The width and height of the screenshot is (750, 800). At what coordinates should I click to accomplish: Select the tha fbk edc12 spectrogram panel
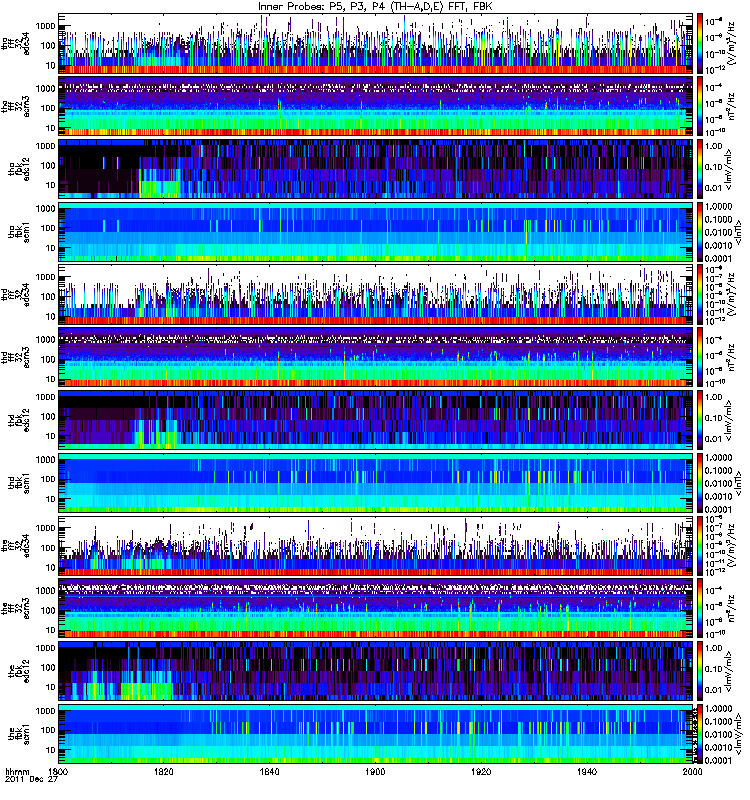tap(376, 169)
